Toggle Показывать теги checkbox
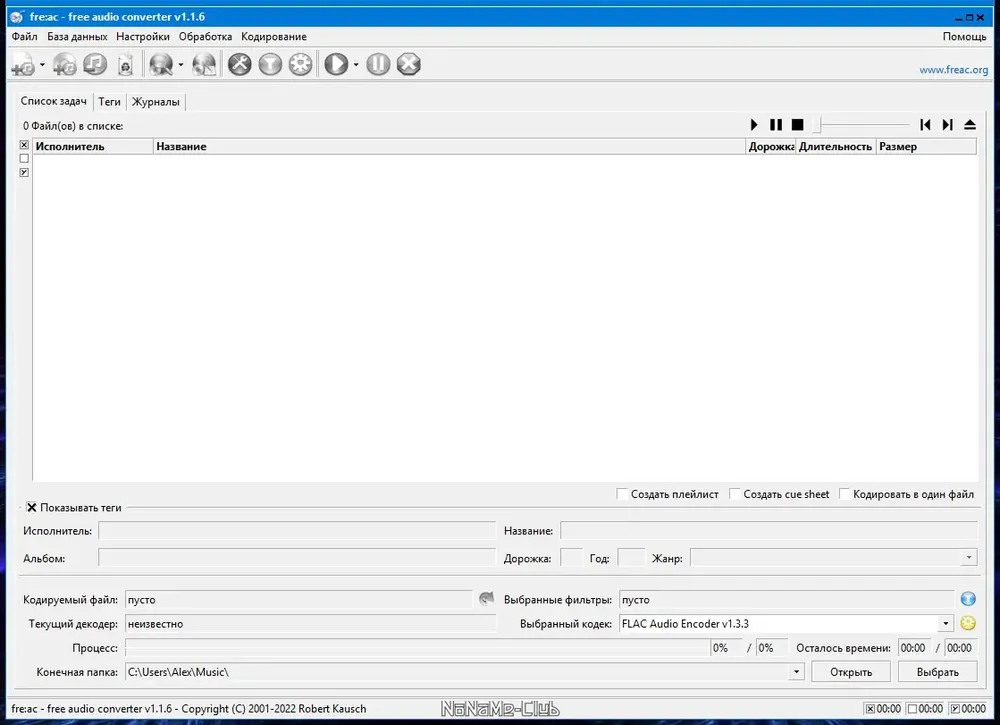 click(x=31, y=508)
